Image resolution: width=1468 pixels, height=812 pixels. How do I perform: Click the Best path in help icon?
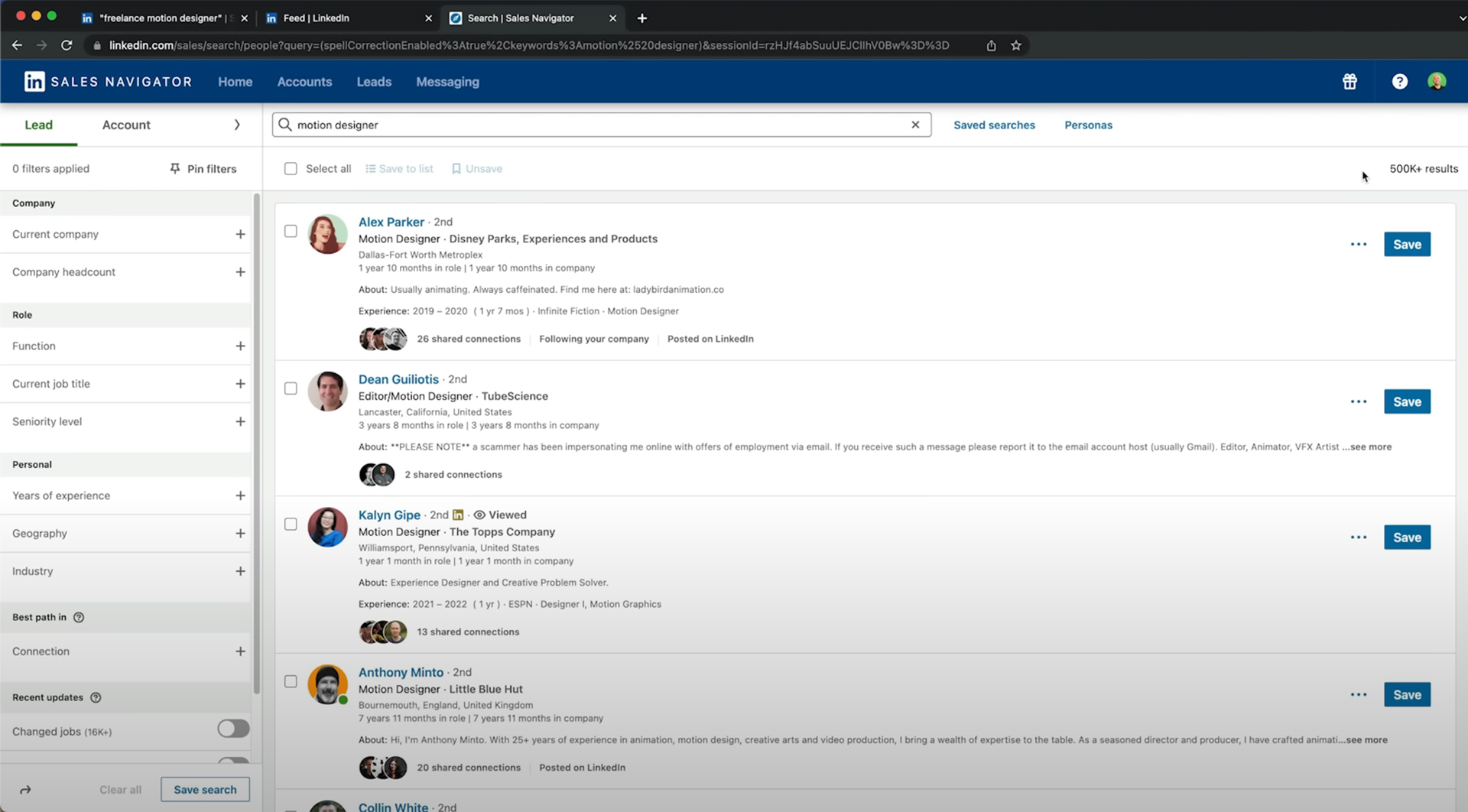[x=79, y=617]
